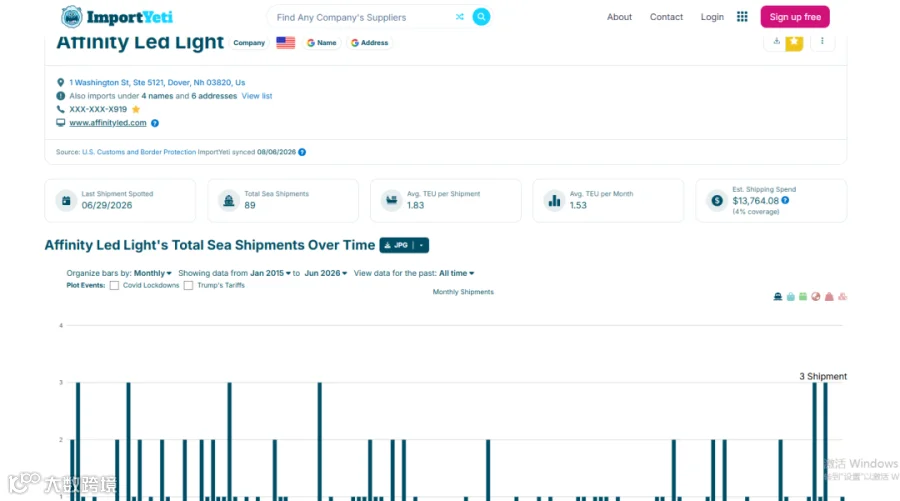Enable the Covid Lockdowns checkbox
The height and width of the screenshot is (501, 900).
pos(114,285)
